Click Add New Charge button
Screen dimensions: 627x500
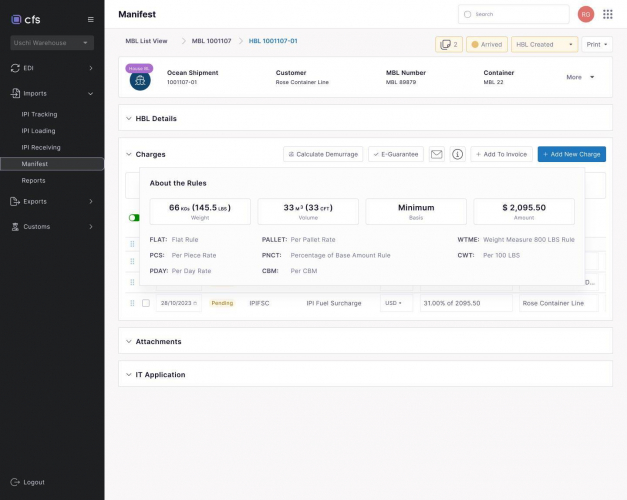572,154
